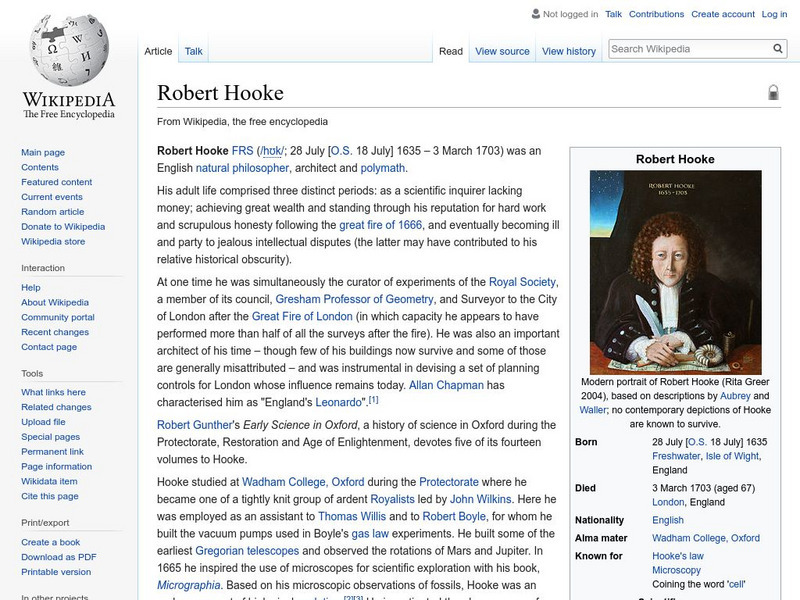The width and height of the screenshot is (800, 600).
Task: Open the Thomas Willis link
Action: 352,516
